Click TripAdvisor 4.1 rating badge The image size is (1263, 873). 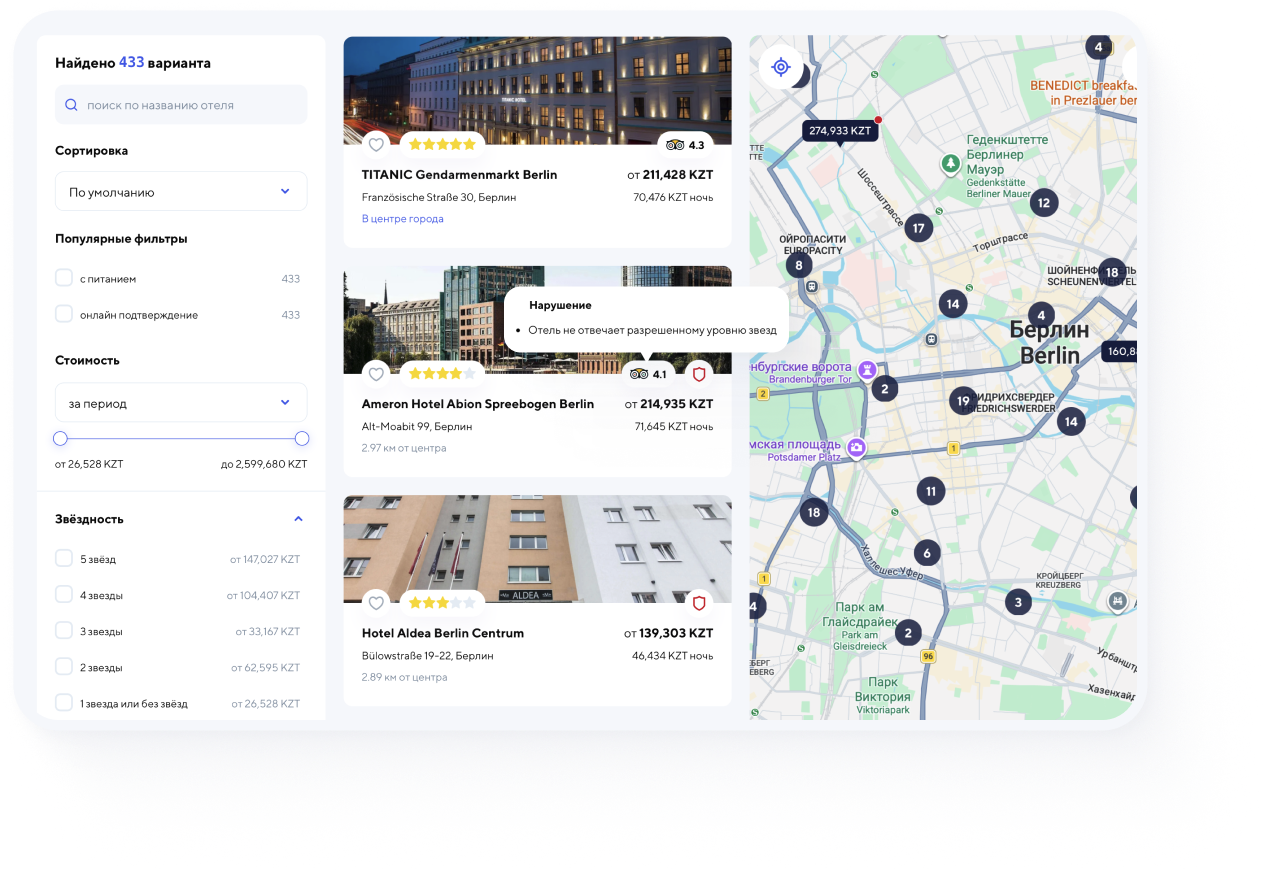pyautogui.click(x=649, y=374)
